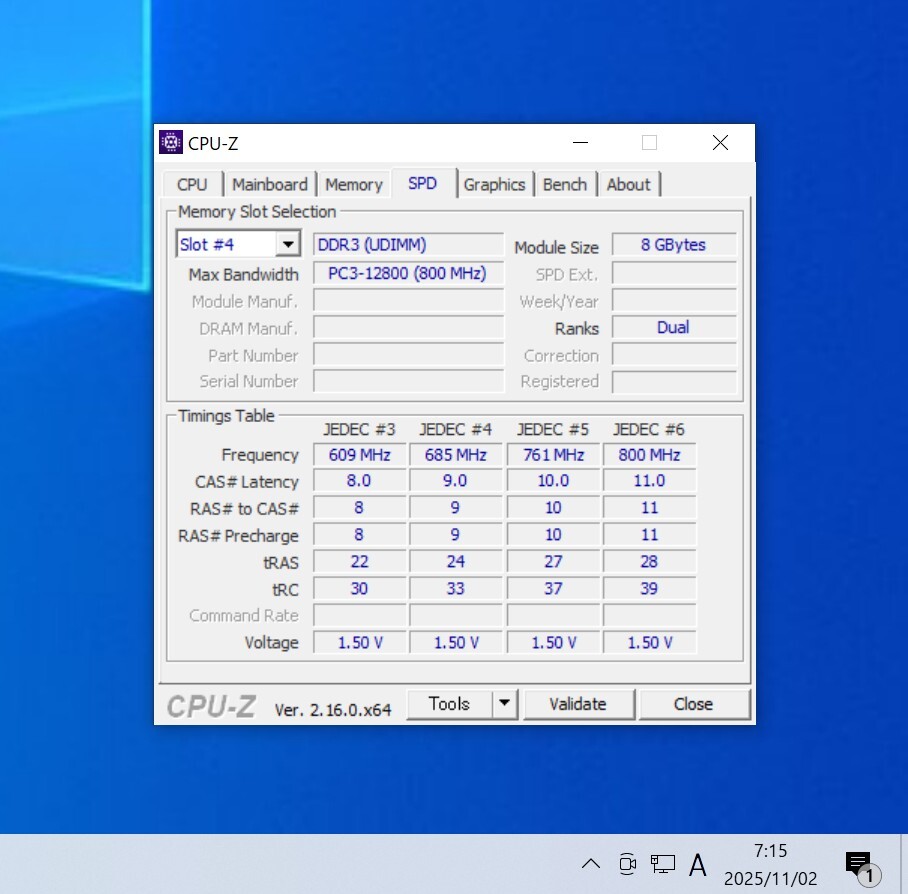Select the Memory tab
Viewport: 908px width, 894px height.
353,185
